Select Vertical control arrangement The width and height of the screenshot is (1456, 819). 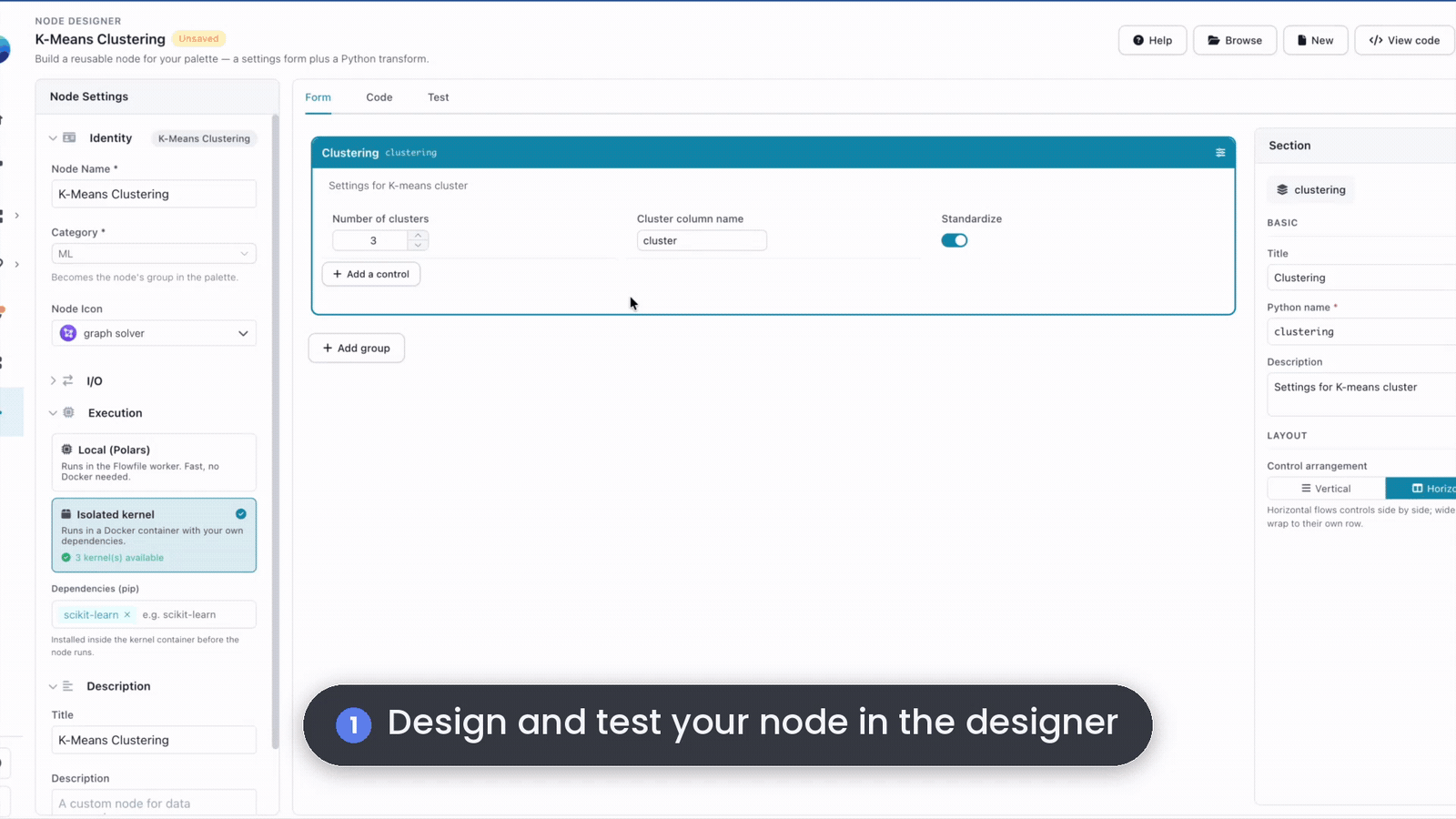[x=1326, y=489]
